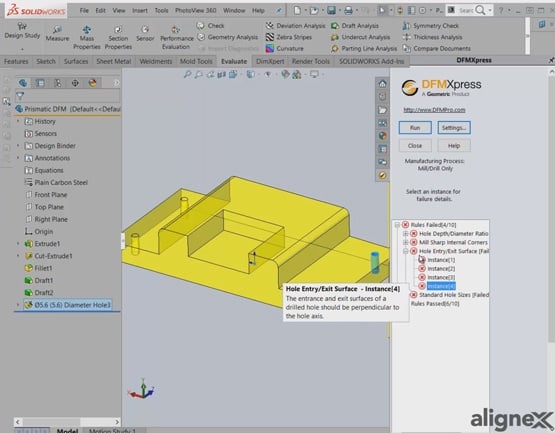The image size is (555, 433).
Task: Switch to the Mold Tools tab
Action: tap(196, 61)
